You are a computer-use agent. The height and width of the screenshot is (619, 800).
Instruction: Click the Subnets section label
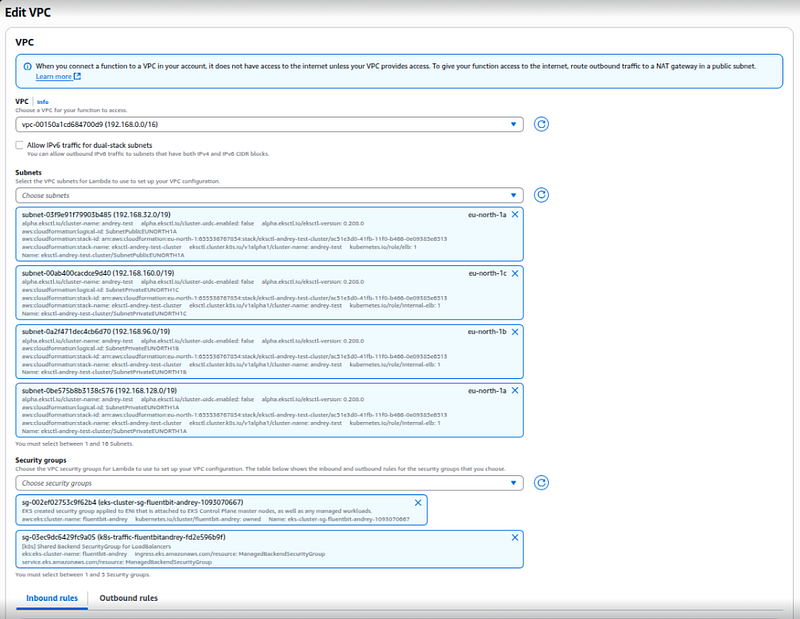(x=29, y=172)
